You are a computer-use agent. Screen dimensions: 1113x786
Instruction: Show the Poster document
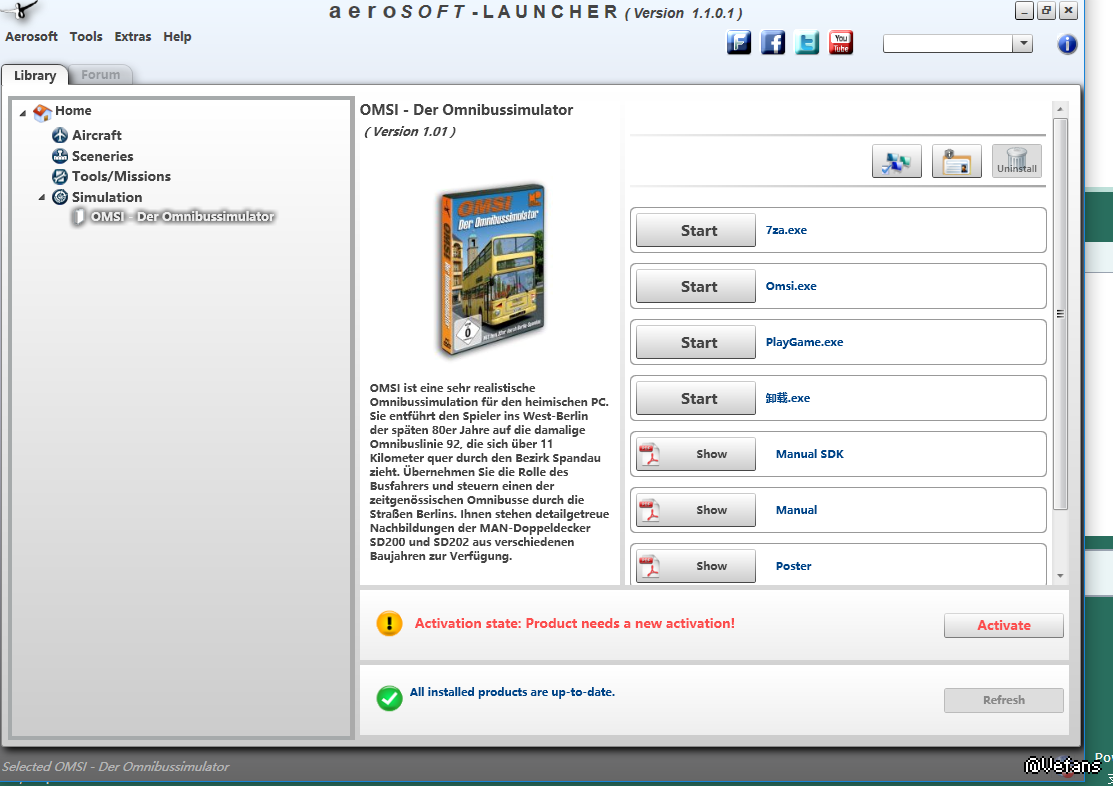pos(696,567)
